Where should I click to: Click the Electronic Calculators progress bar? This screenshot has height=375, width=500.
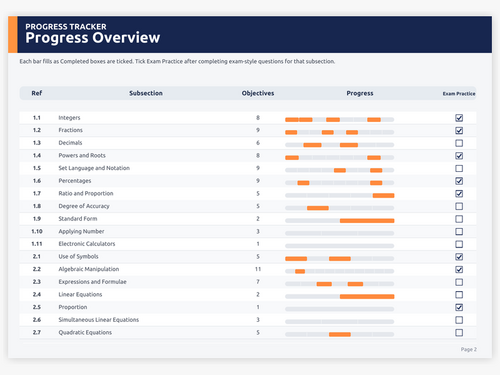click(340, 246)
